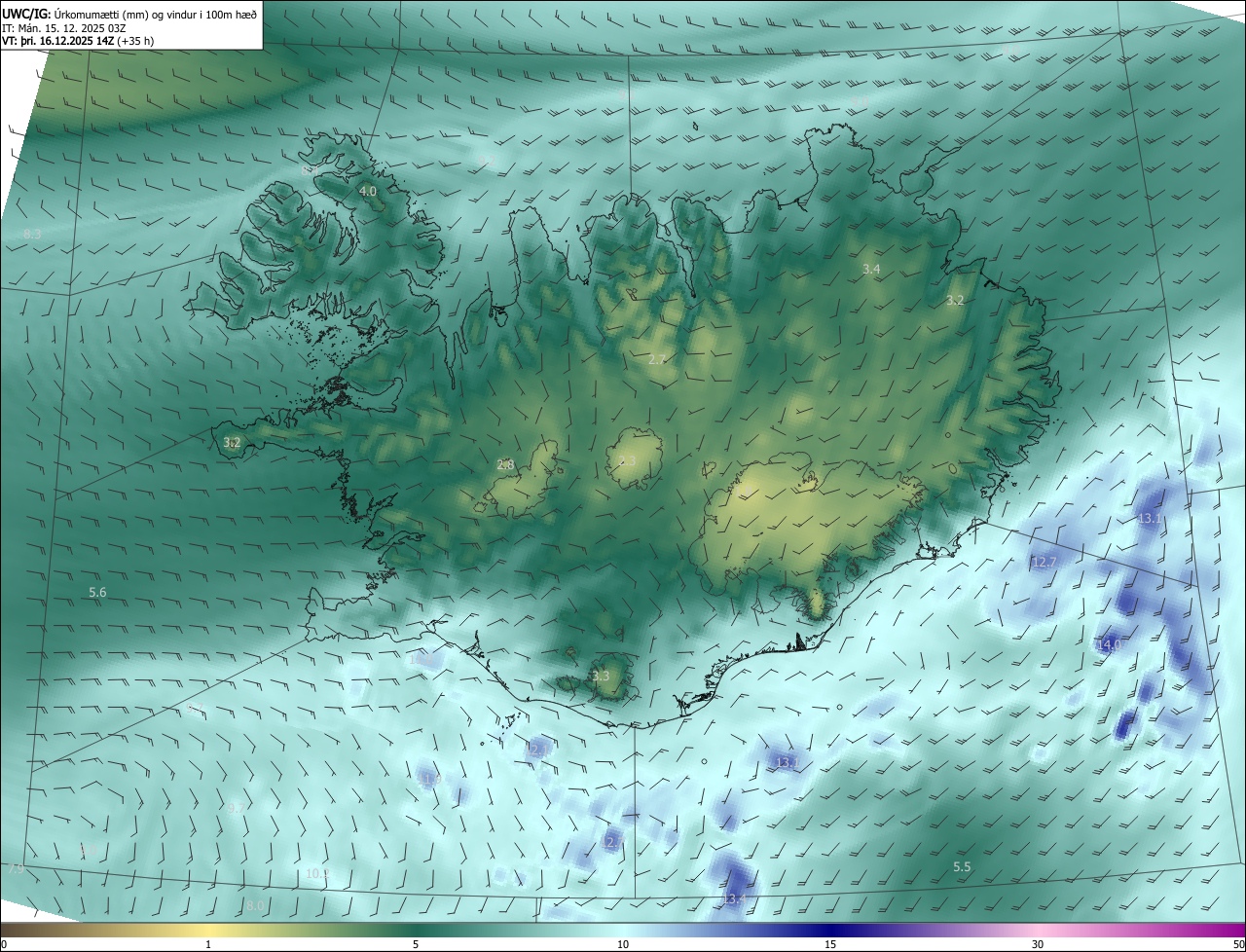Click the 8.3 value label over the sea
This screenshot has height=952, width=1246.
[32, 235]
